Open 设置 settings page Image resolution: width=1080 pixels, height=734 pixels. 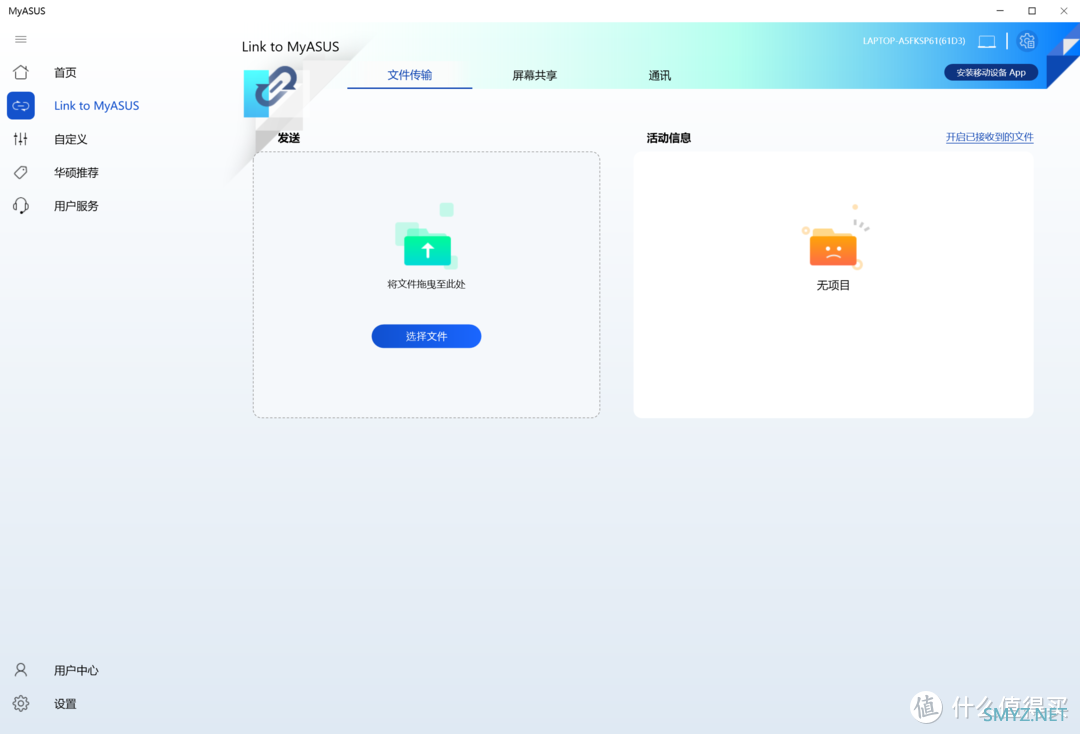pos(65,703)
